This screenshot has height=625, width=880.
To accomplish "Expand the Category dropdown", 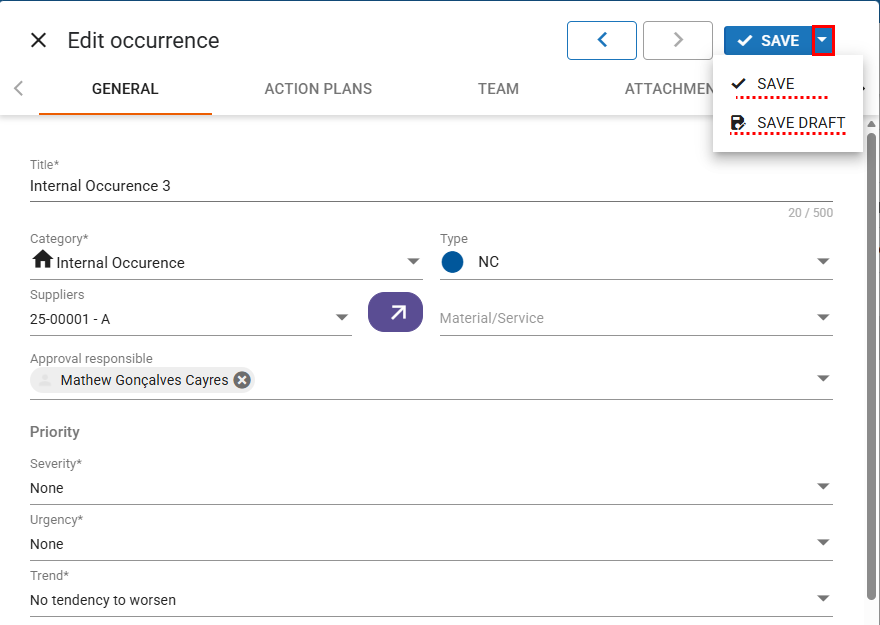I will tap(413, 262).
